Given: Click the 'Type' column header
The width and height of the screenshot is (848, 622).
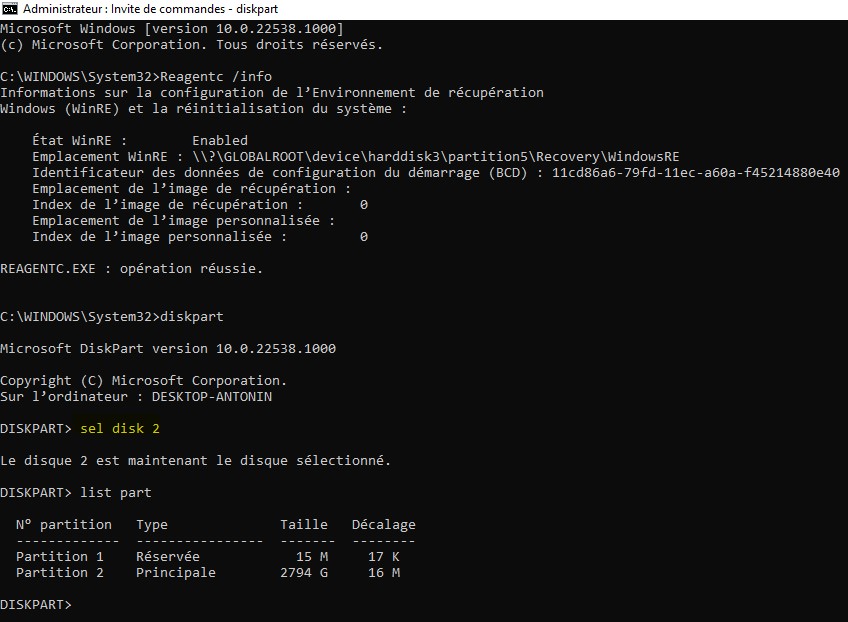Looking at the screenshot, I should click(x=151, y=525).
